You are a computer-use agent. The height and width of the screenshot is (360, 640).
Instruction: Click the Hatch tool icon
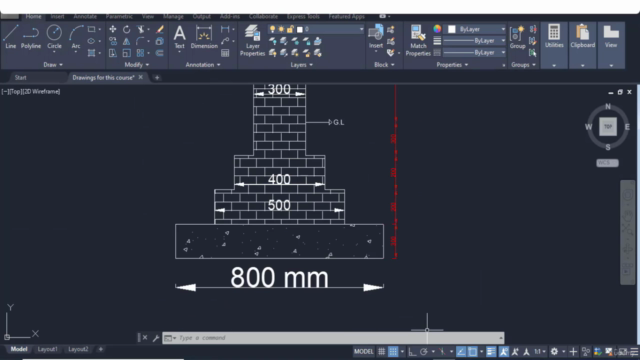(x=91, y=53)
